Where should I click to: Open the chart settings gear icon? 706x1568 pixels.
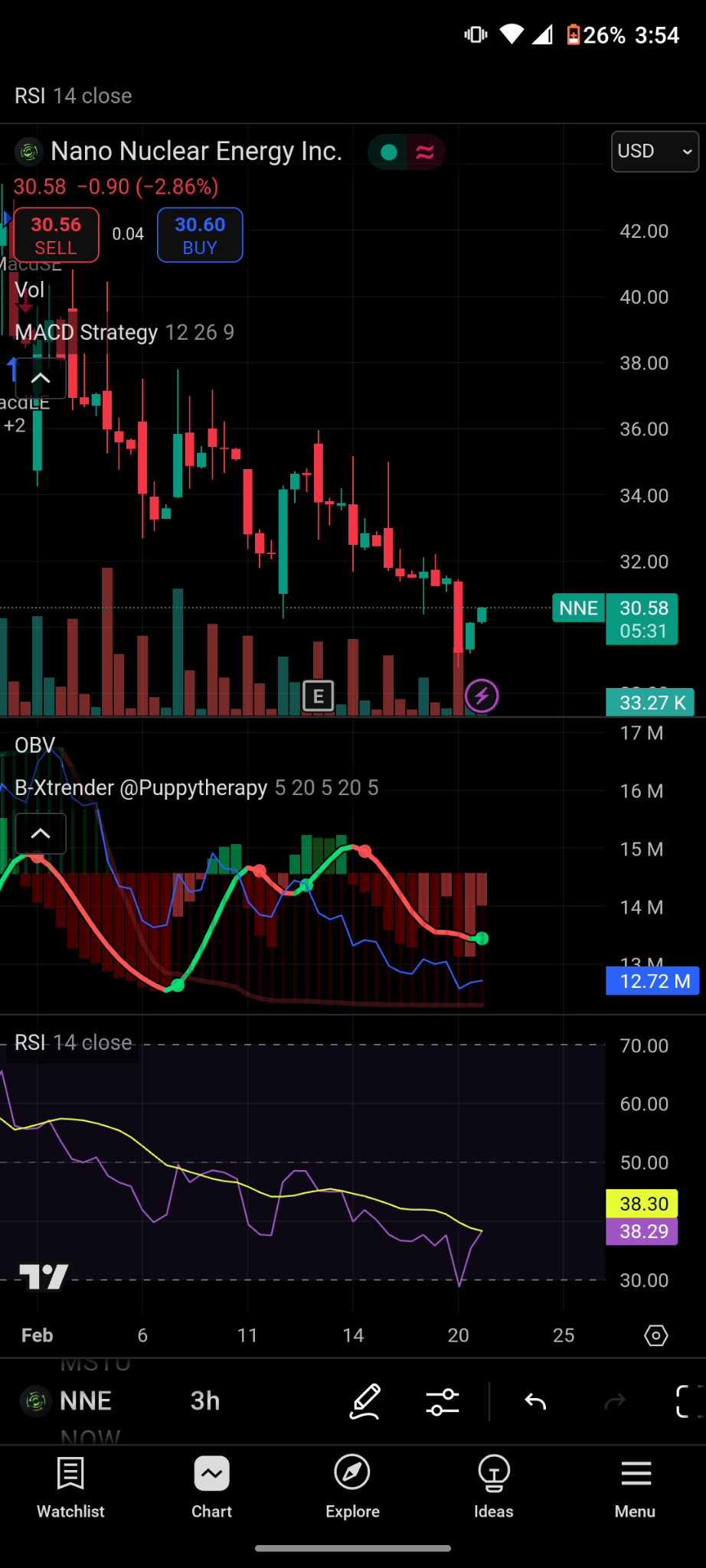pyautogui.click(x=656, y=1335)
